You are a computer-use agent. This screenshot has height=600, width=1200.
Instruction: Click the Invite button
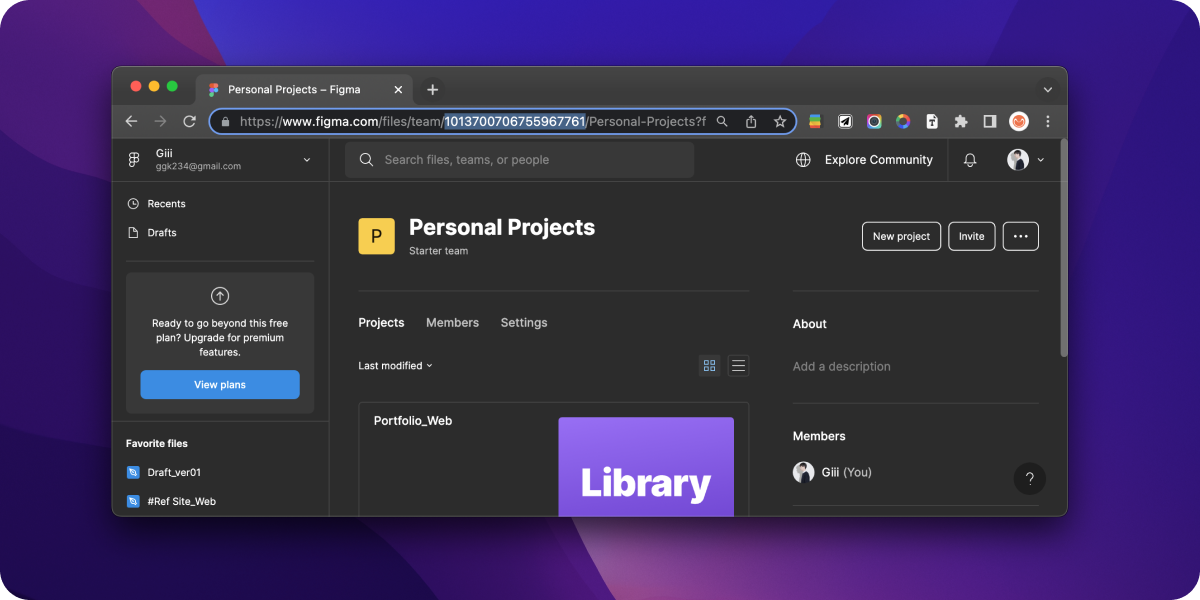point(972,236)
